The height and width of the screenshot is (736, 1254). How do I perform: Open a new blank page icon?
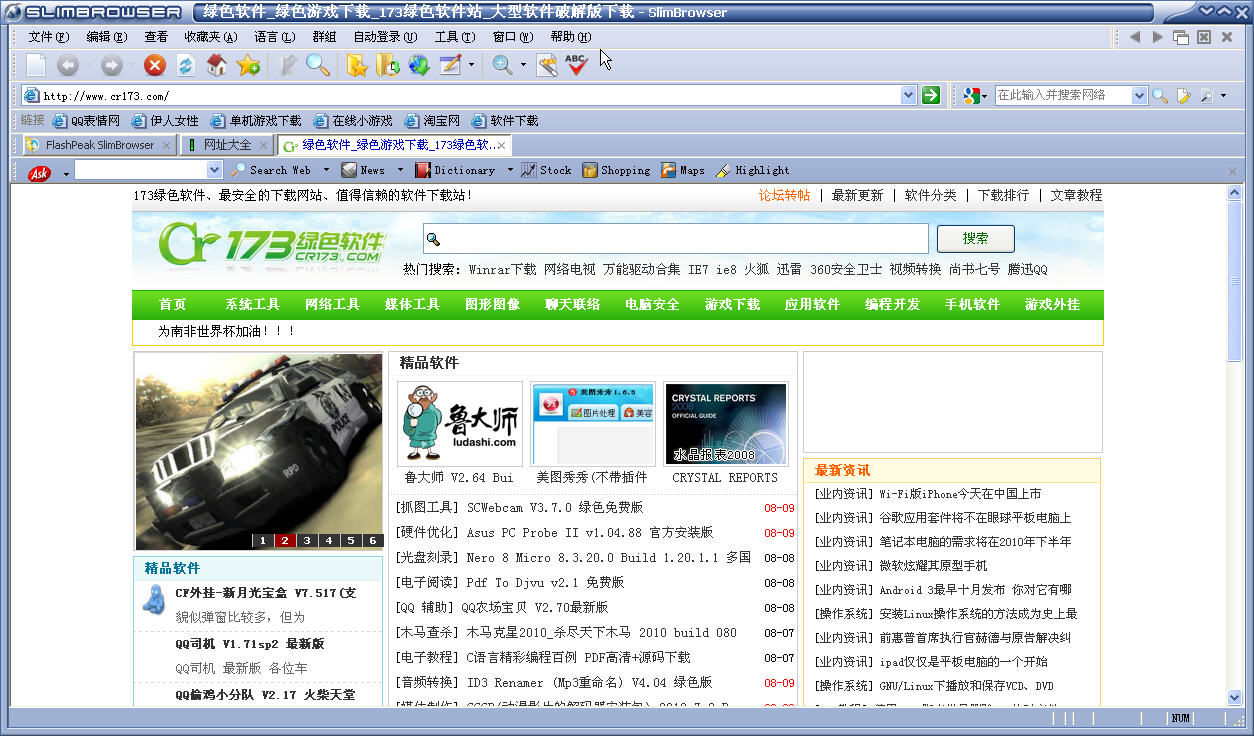[36, 66]
